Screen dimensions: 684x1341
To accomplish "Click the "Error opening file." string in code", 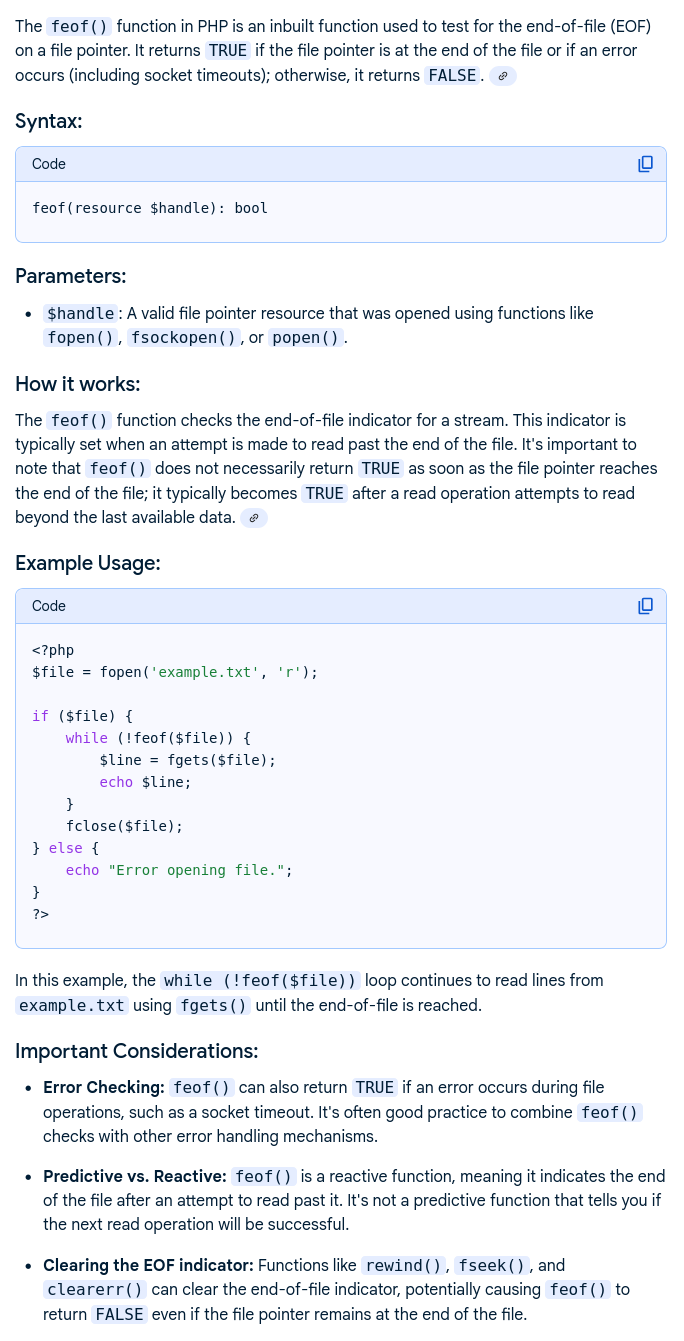I will pos(196,870).
